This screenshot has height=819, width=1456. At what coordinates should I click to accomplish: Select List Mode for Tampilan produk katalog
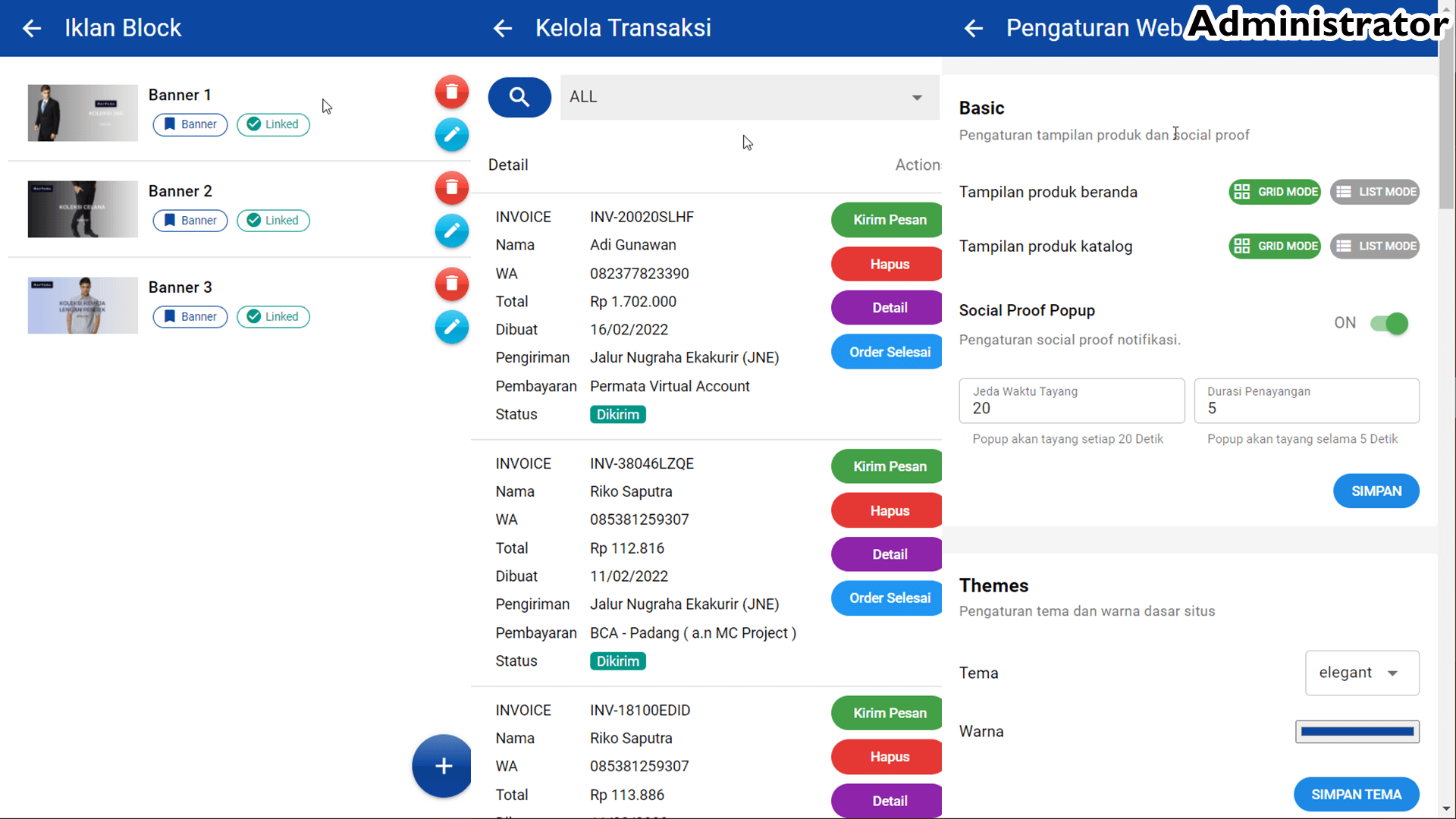[1374, 246]
